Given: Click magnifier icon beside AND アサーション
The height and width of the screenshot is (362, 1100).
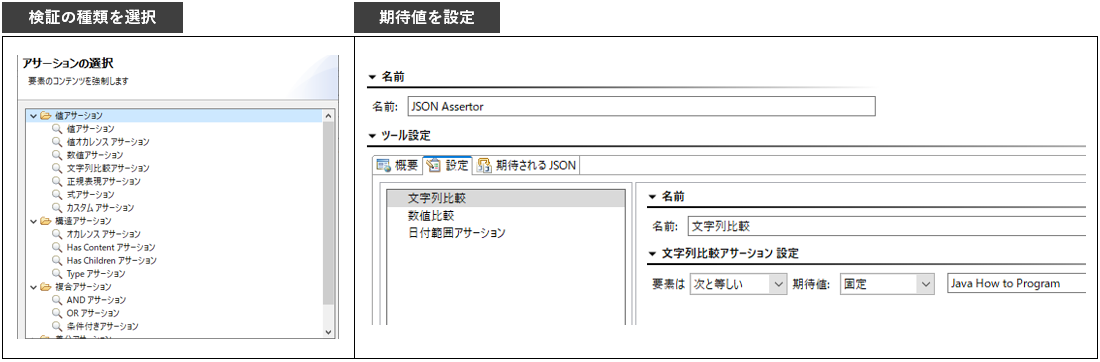Looking at the screenshot, I should [56, 300].
